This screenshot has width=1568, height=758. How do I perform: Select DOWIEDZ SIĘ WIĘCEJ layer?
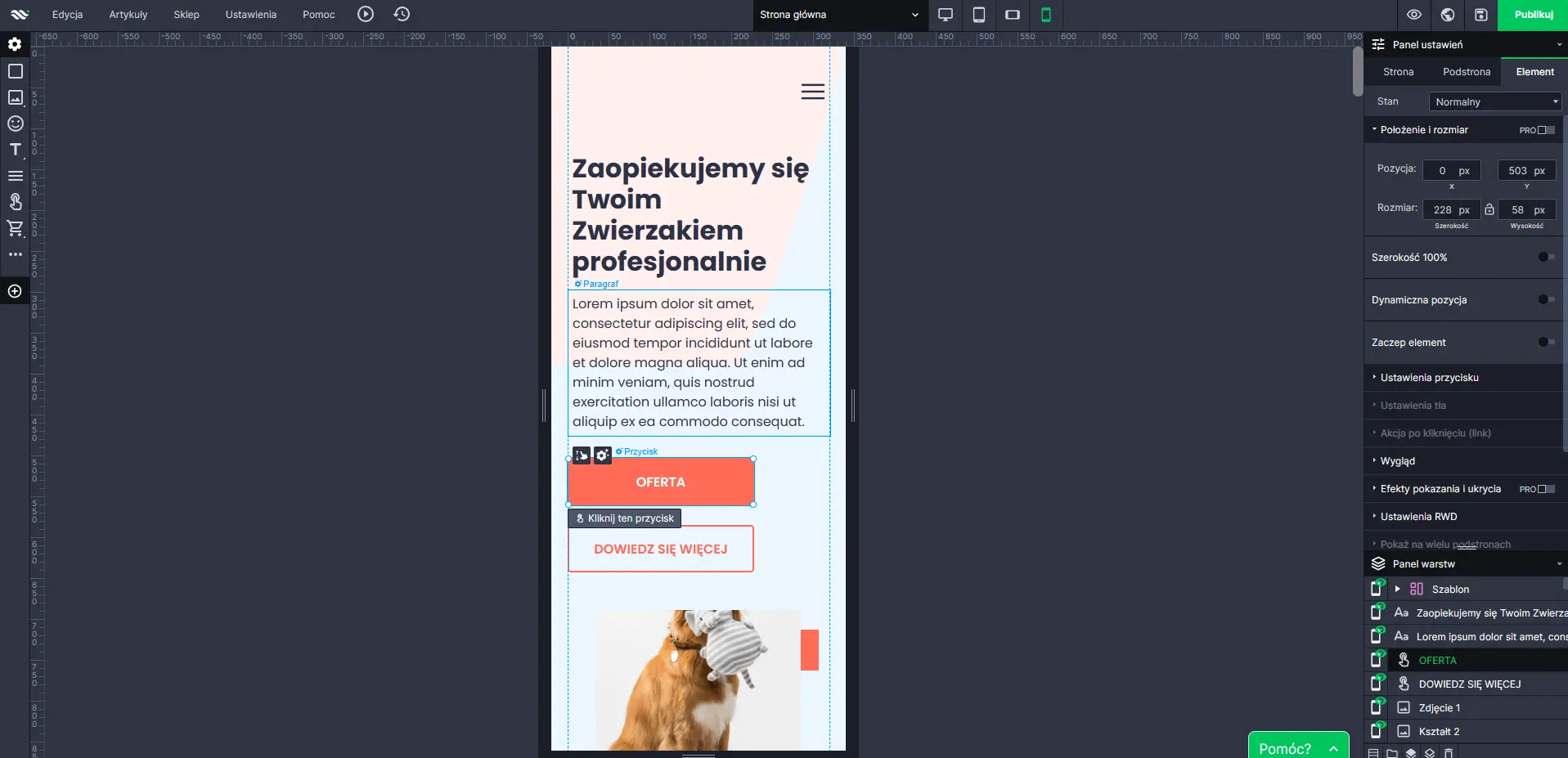(x=1469, y=684)
